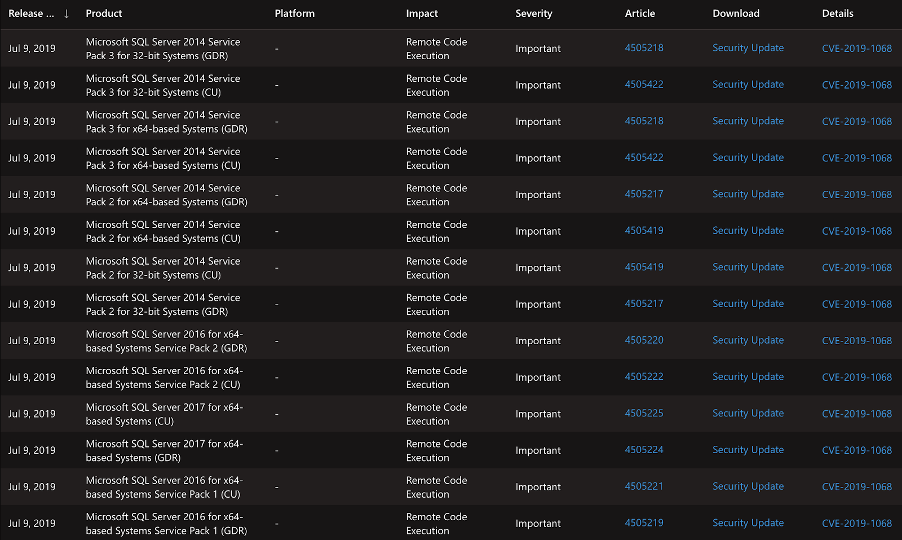Open article 4505422 for SP3 32-bit CU
Screen dimensions: 902x540
[644, 85]
